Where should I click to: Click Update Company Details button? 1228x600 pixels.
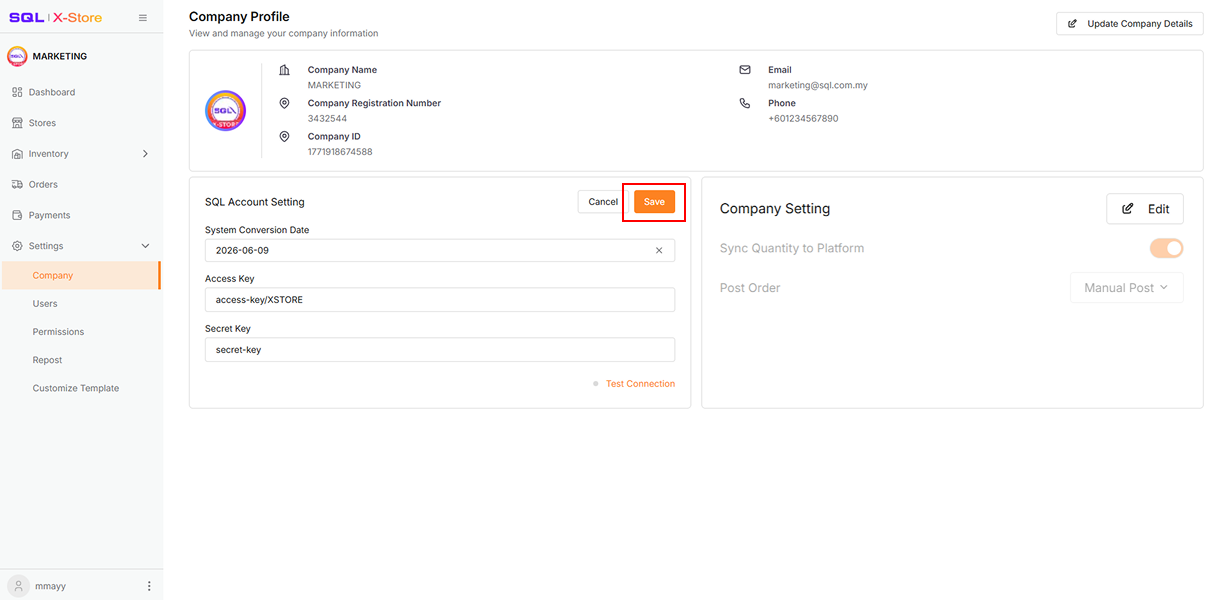pos(1129,23)
